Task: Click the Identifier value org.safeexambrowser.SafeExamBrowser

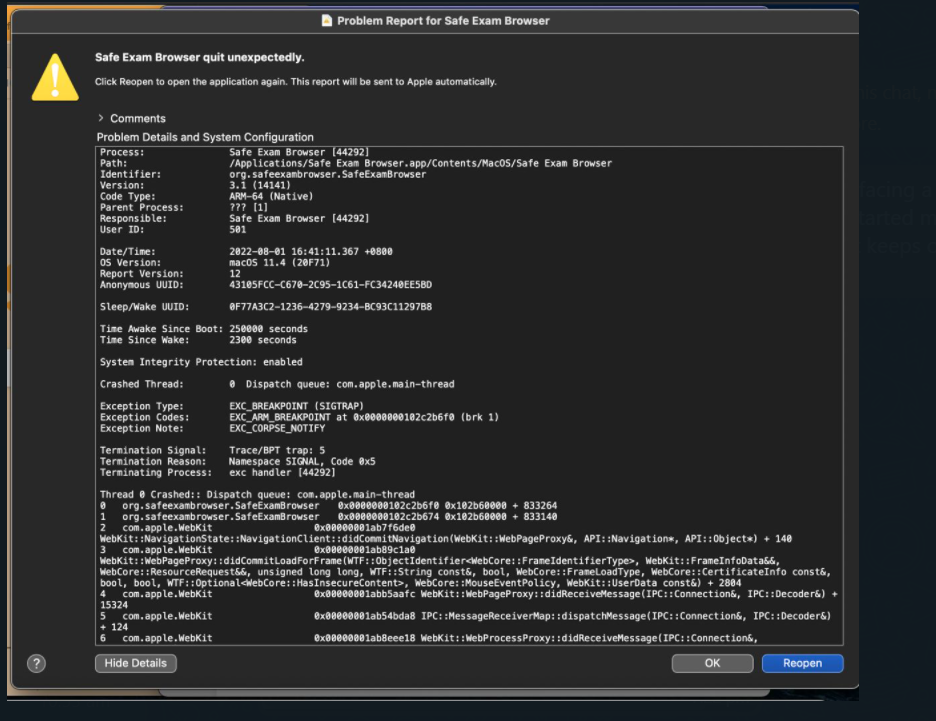Action: 328,174
